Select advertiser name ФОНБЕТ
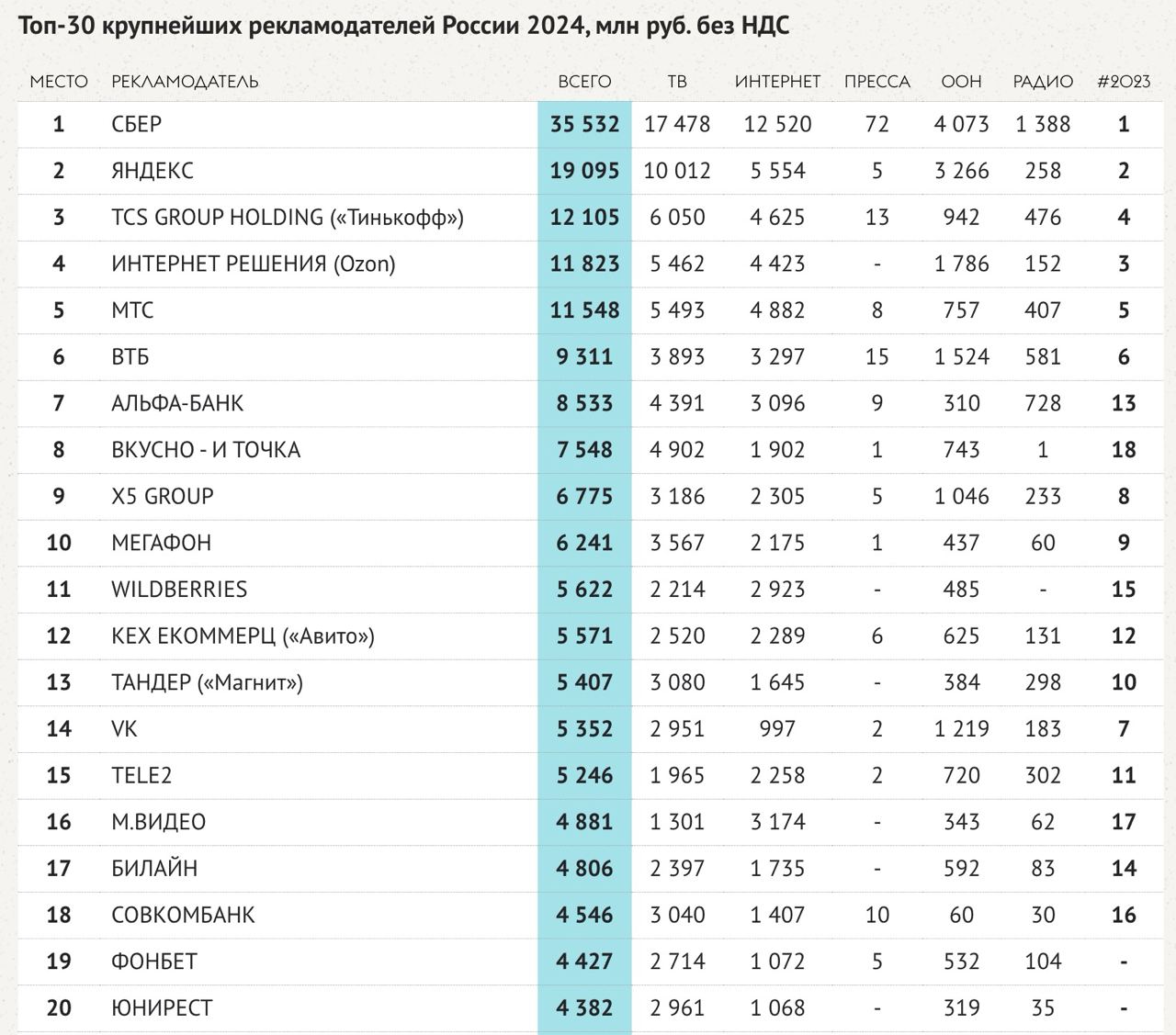Viewport: 1176px width, 1035px height. coord(154,962)
